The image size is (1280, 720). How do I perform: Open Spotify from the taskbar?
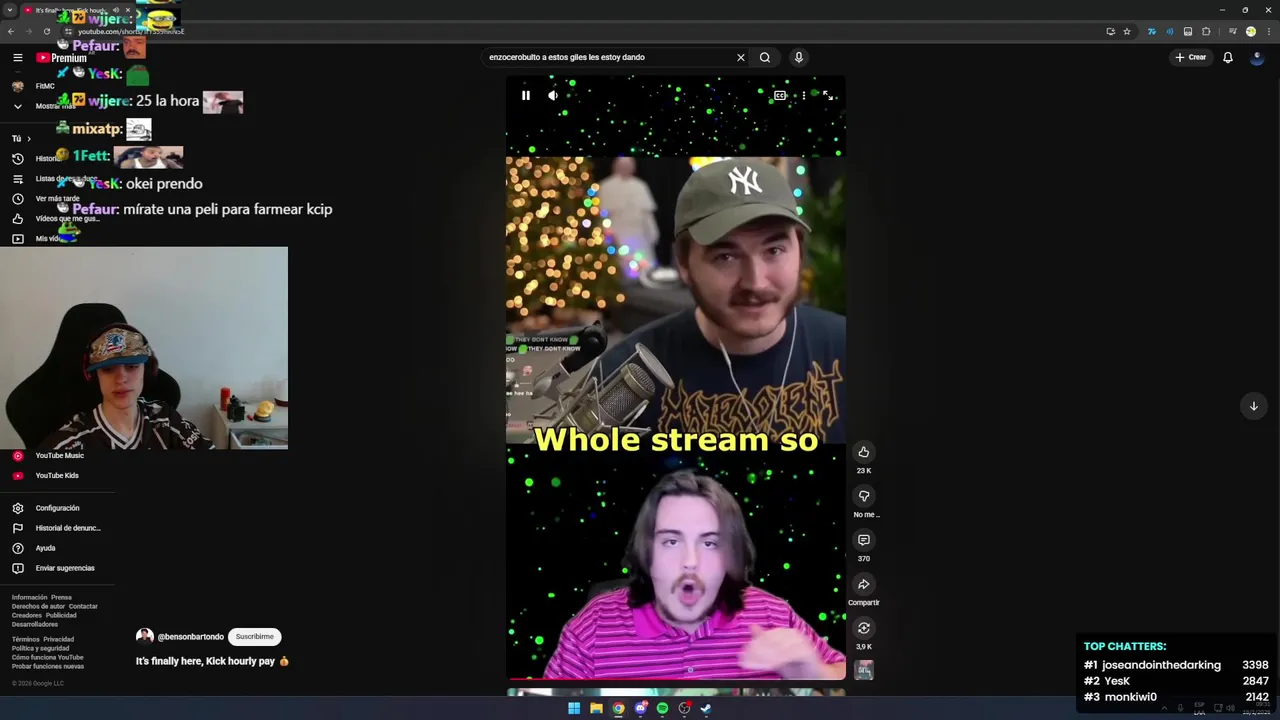tap(662, 708)
